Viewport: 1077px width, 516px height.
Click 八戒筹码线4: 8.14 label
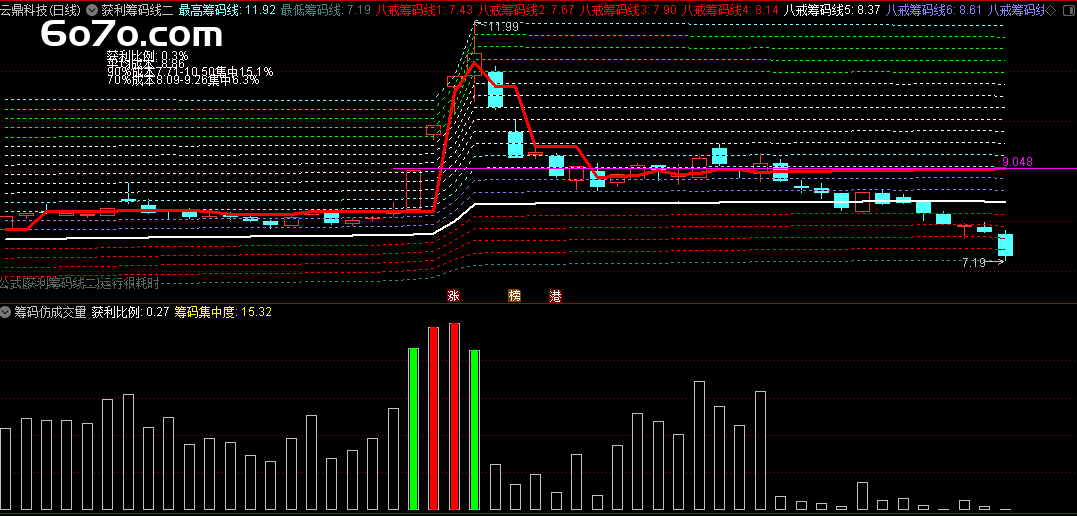pos(729,10)
